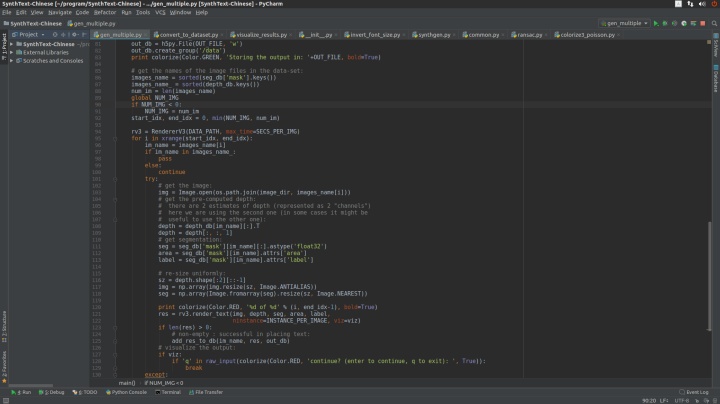The image size is (720, 404).
Task: Click the scroll-from-source target icon in Project panel
Action: 55,34
